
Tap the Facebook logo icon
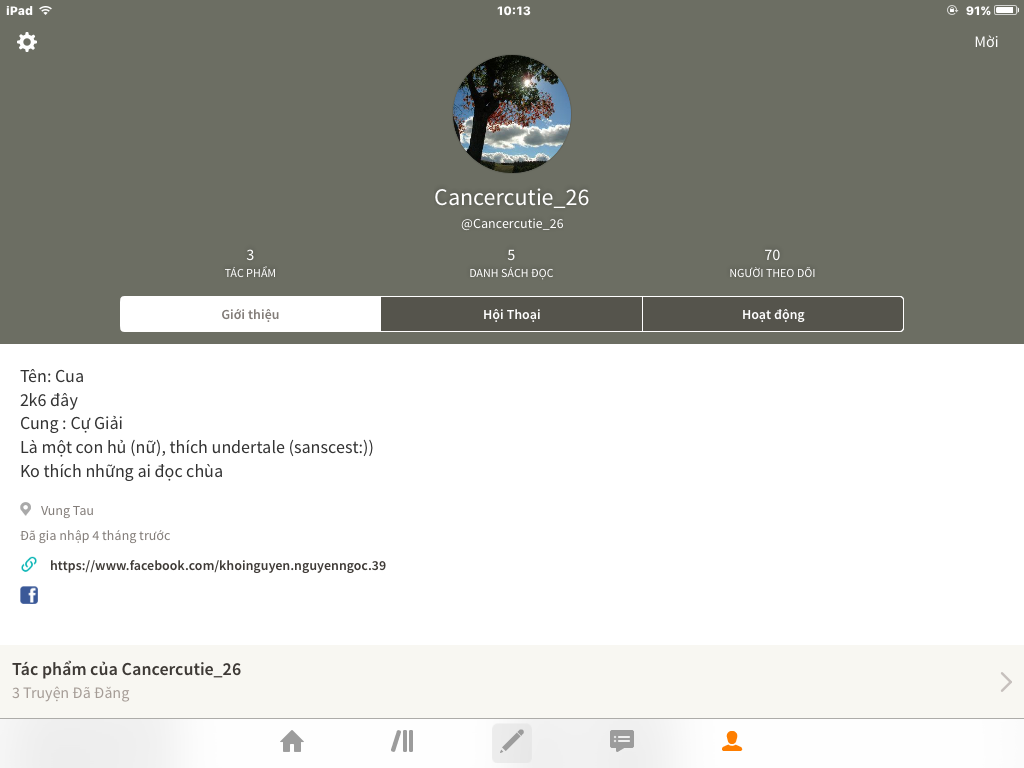coord(29,595)
